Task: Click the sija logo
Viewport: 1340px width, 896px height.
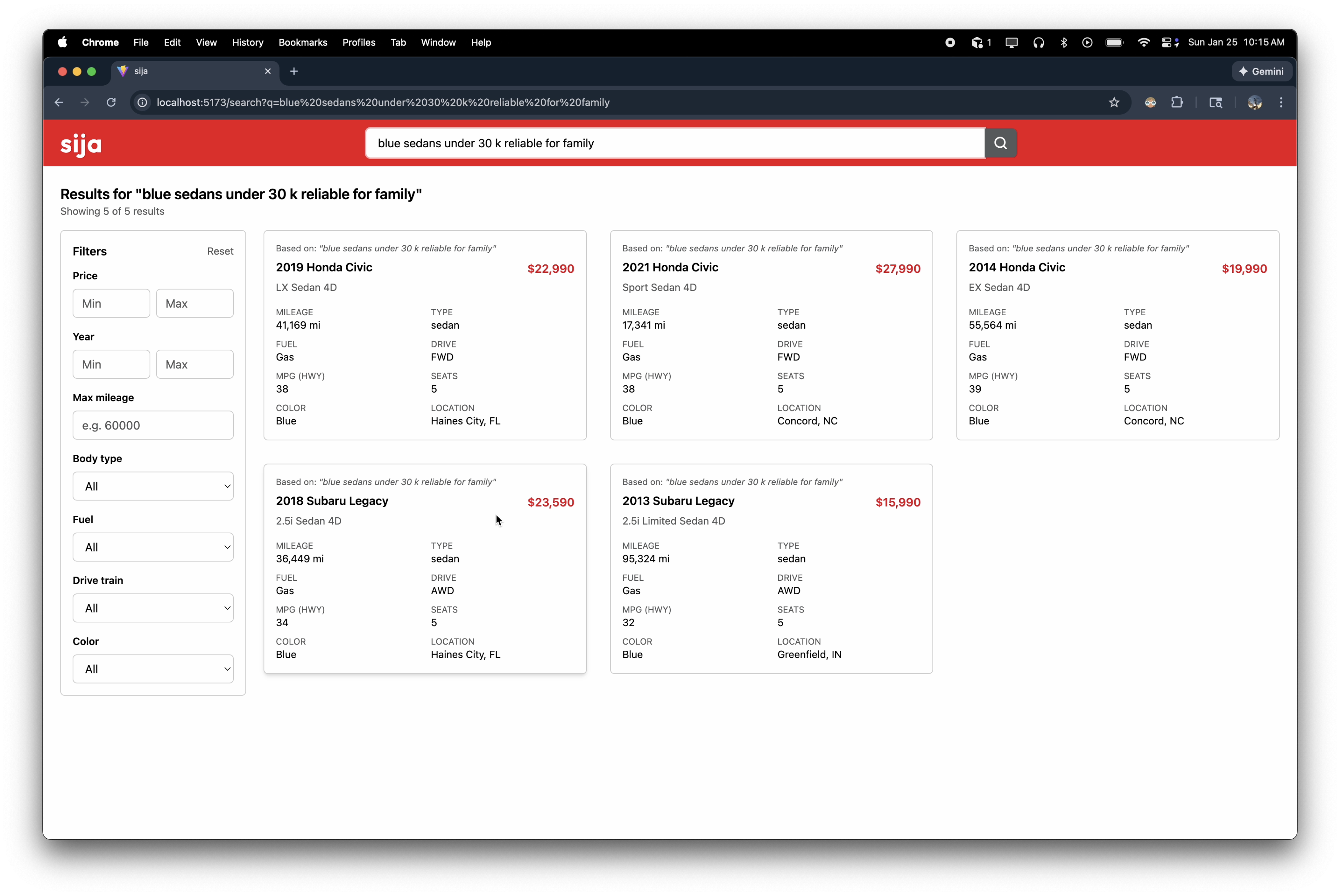Action: (x=81, y=145)
